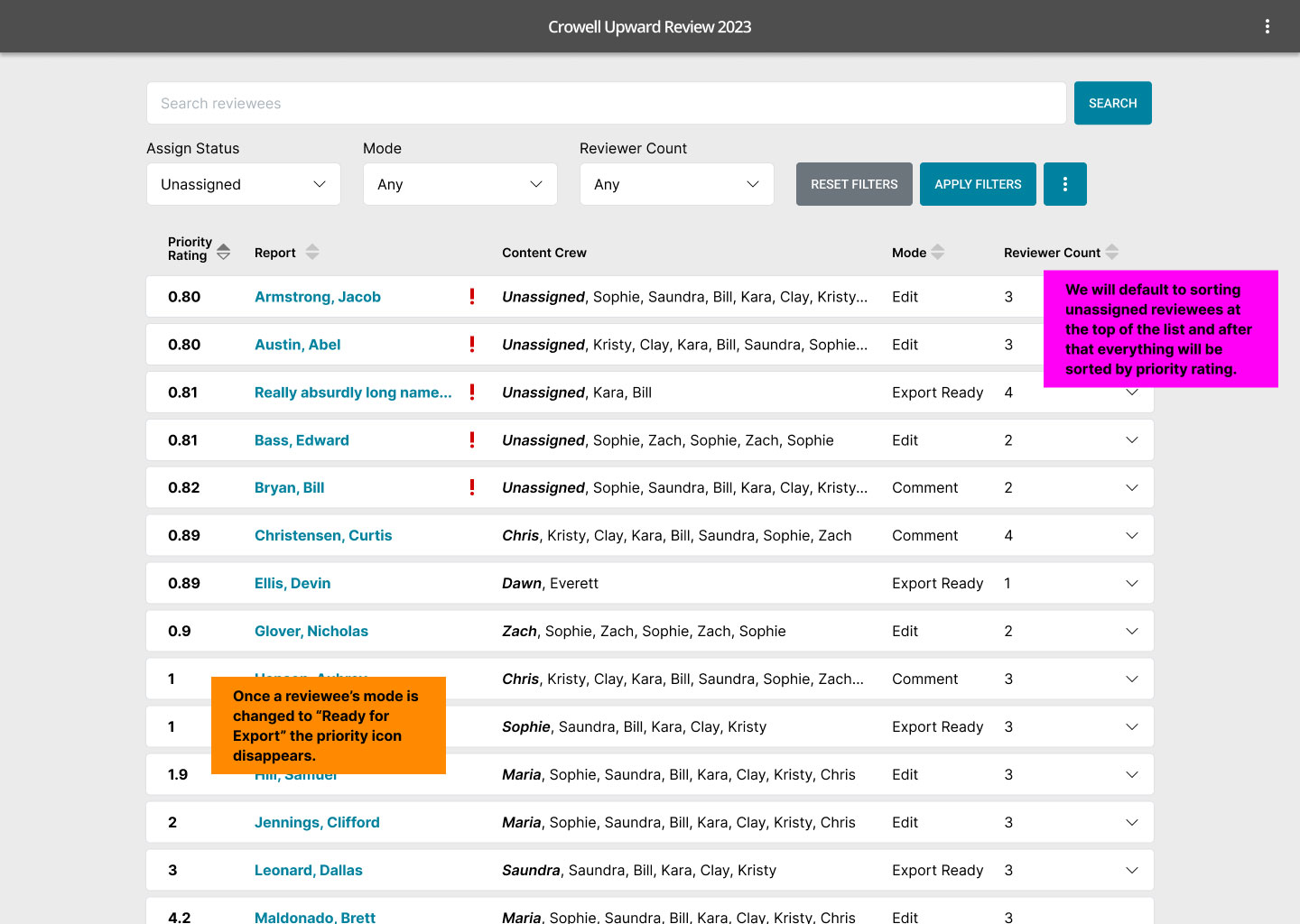Focus the Search reviewees field
Image resolution: width=1300 pixels, height=924 pixels.
(607, 103)
